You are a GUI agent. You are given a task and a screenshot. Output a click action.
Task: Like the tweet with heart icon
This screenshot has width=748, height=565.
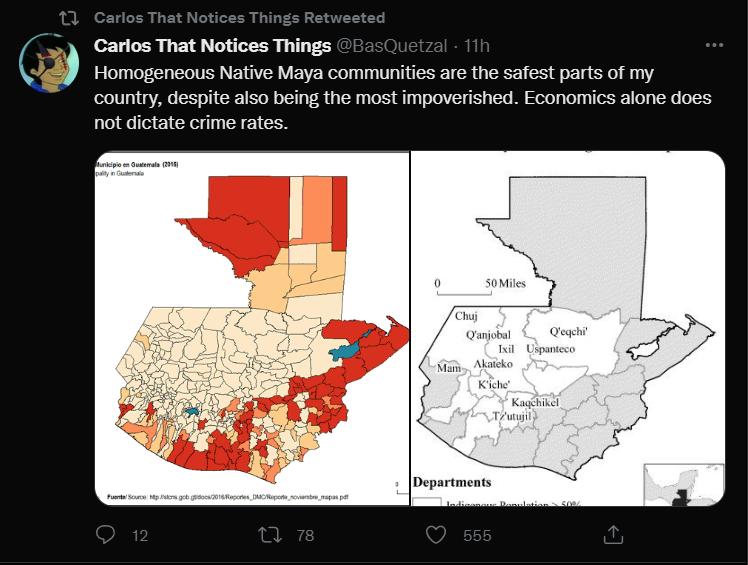tap(436, 535)
